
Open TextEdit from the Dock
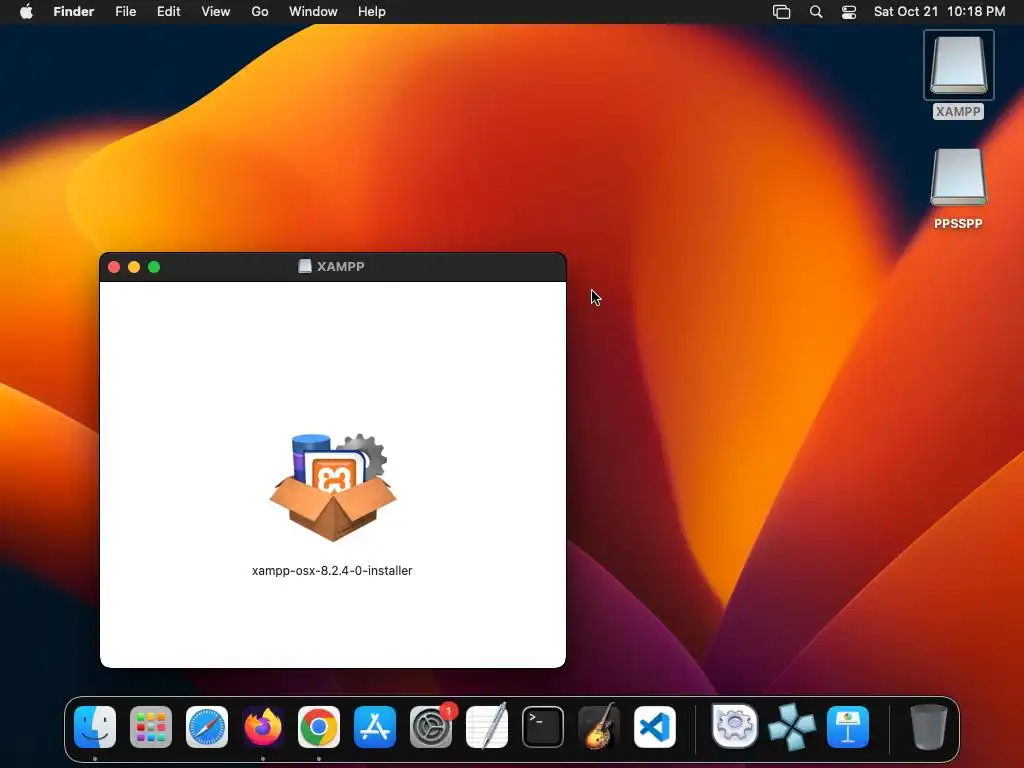click(487, 726)
